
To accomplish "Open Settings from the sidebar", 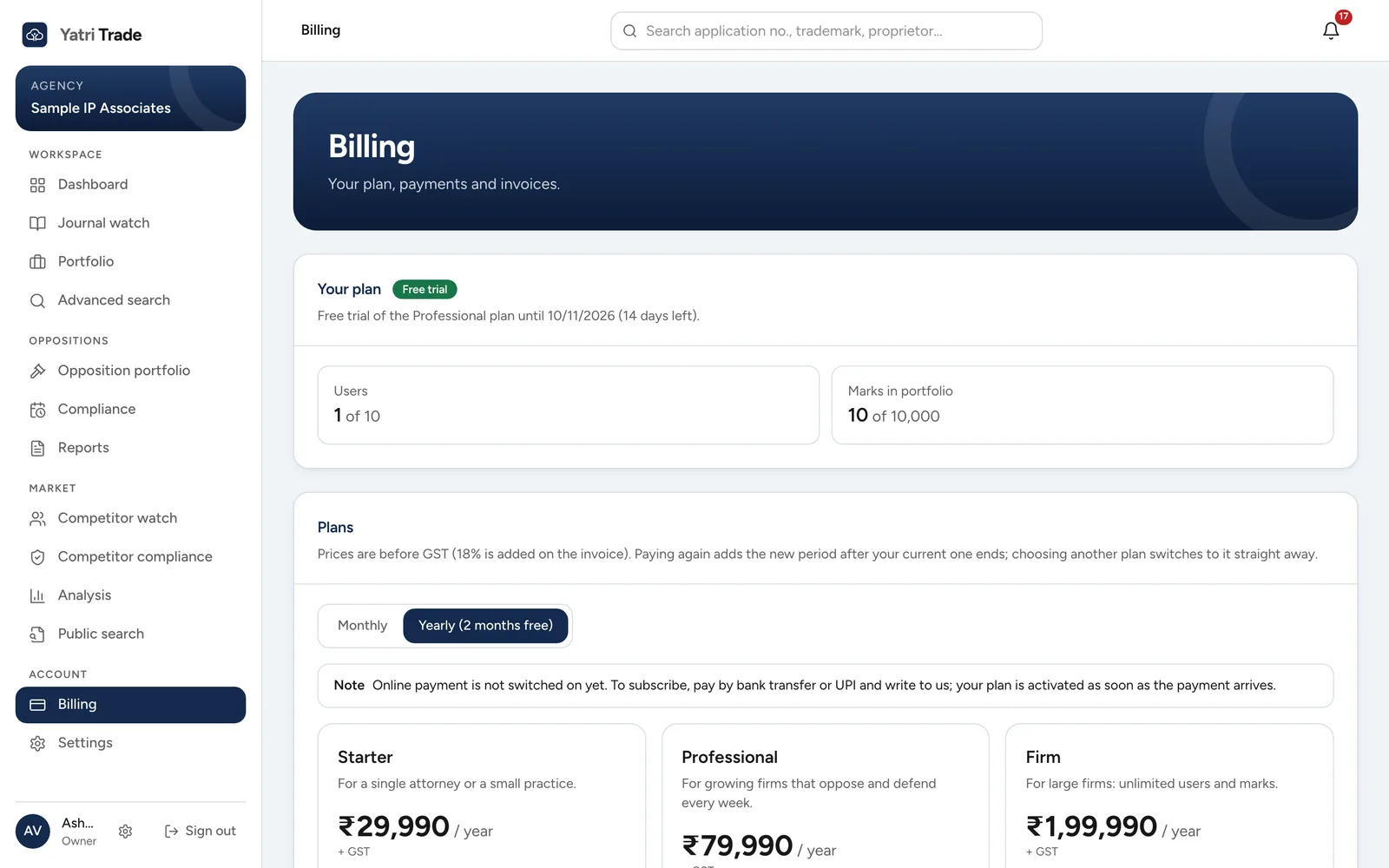I will [130, 743].
